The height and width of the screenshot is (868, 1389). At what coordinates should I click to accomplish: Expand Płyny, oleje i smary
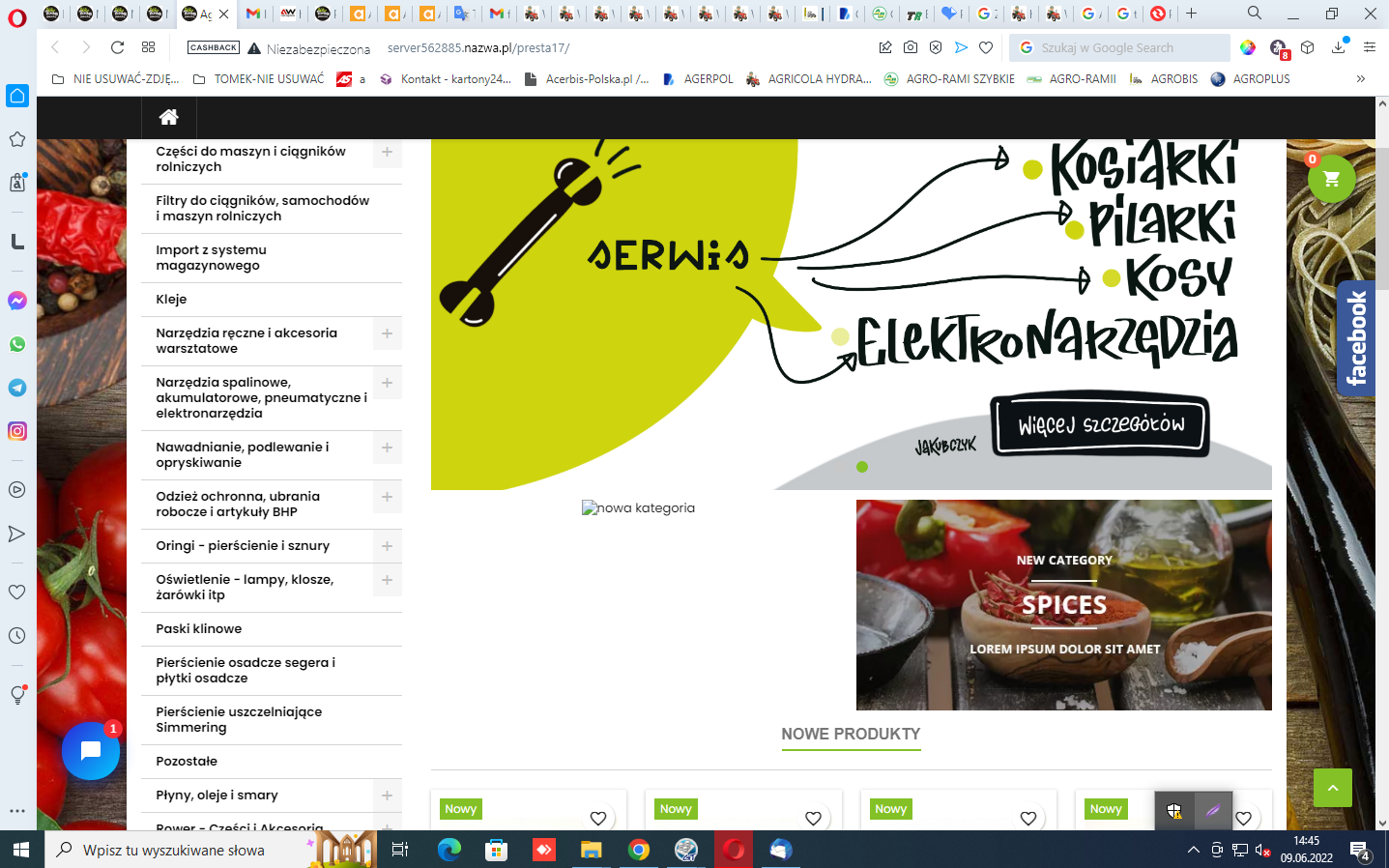pos(388,796)
